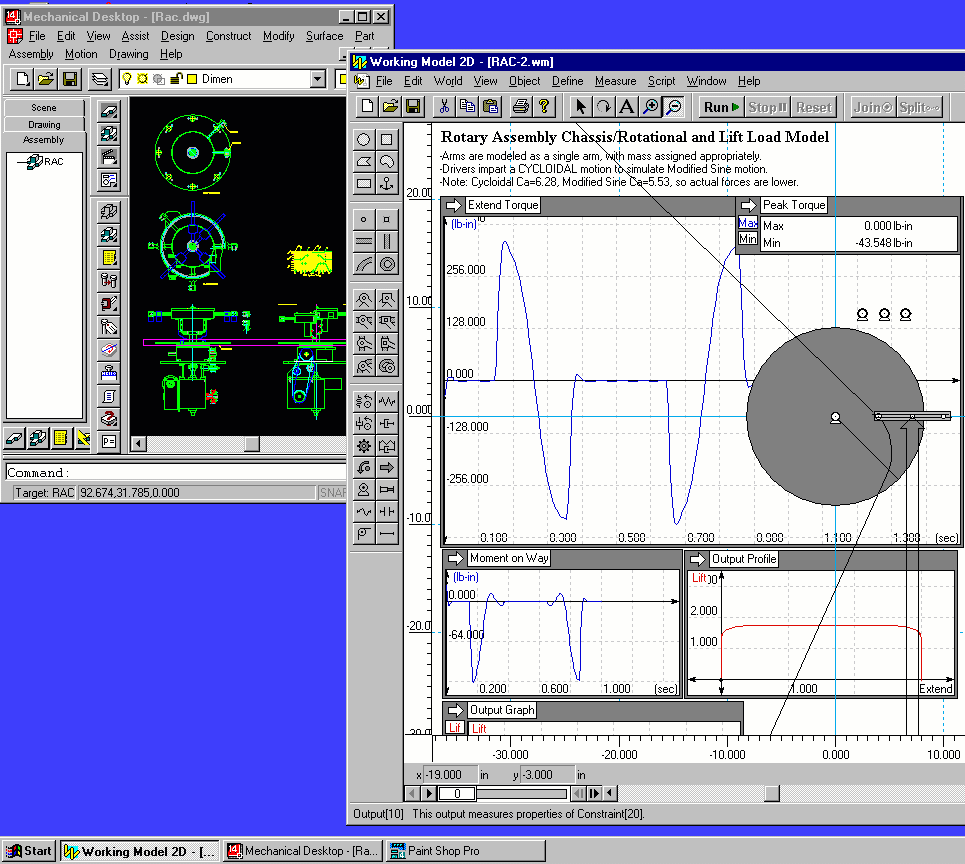Image resolution: width=965 pixels, height=864 pixels.
Task: Click Working Model horizontal scrollbar thumb
Action: [x=772, y=793]
